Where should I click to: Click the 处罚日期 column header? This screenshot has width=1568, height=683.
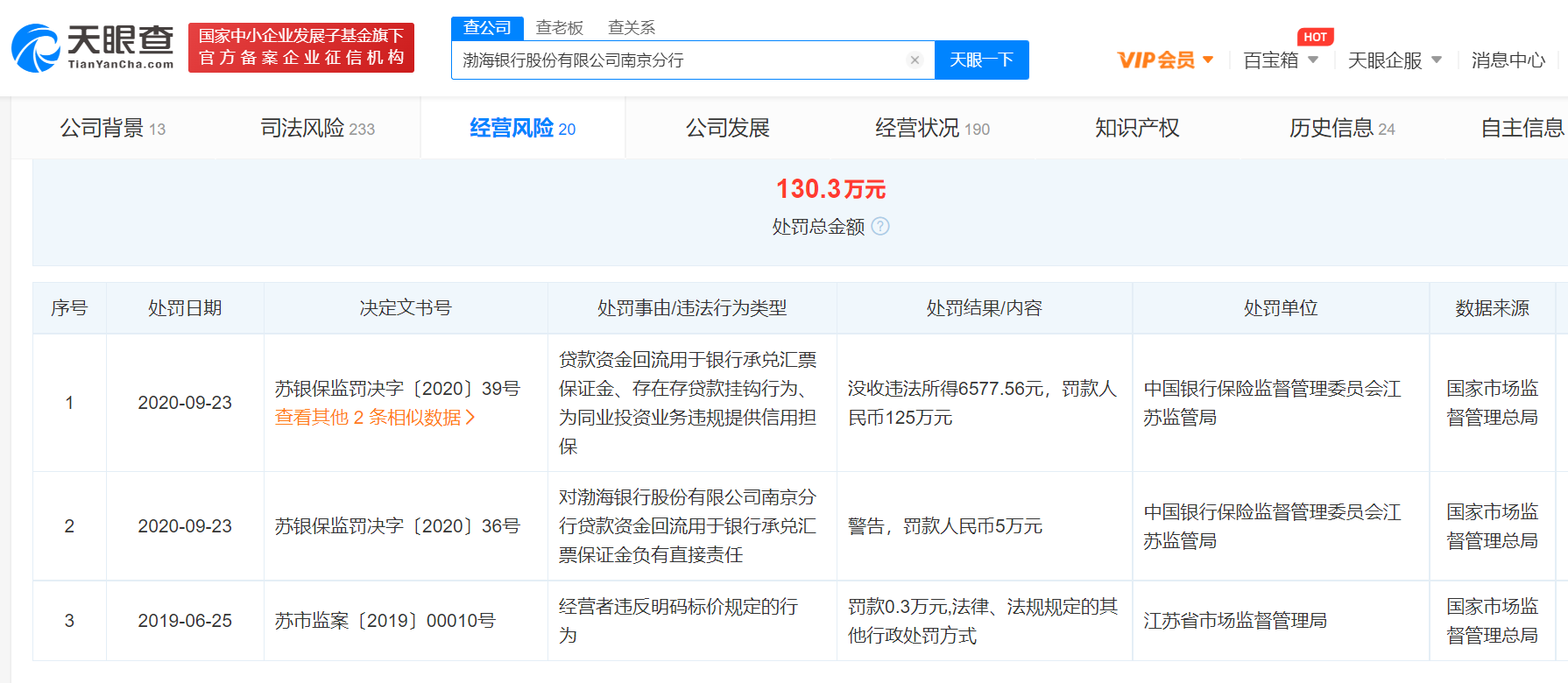185,308
